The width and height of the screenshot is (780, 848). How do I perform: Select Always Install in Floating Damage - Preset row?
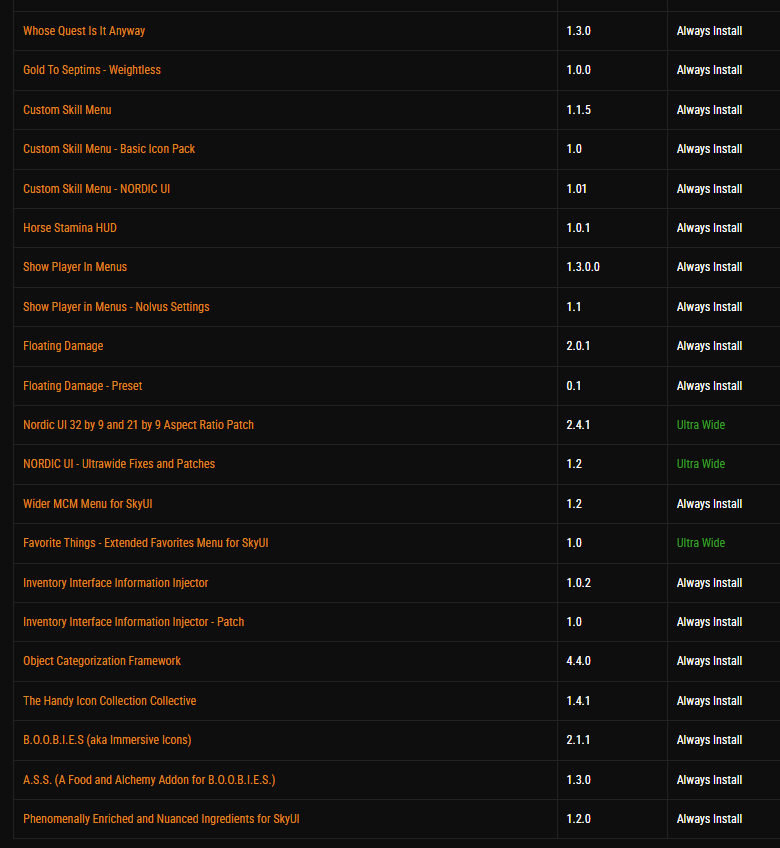tap(709, 386)
